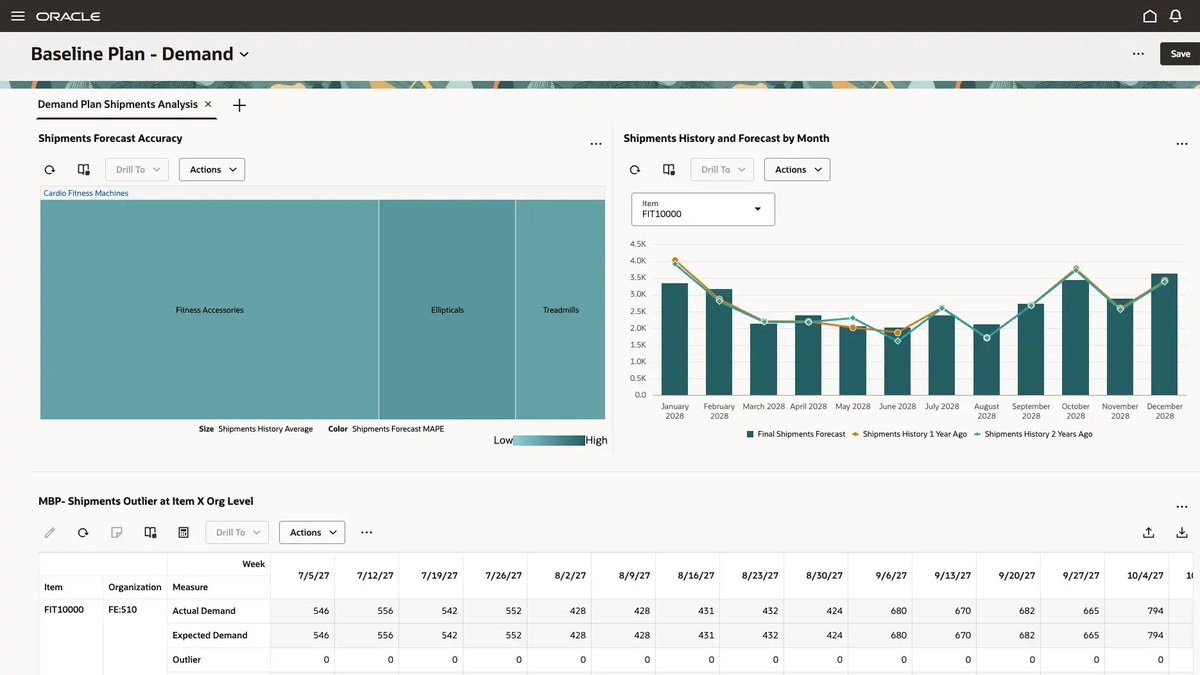Toggle Shipments History 2 Years Ago legend entry

click(x=1033, y=434)
